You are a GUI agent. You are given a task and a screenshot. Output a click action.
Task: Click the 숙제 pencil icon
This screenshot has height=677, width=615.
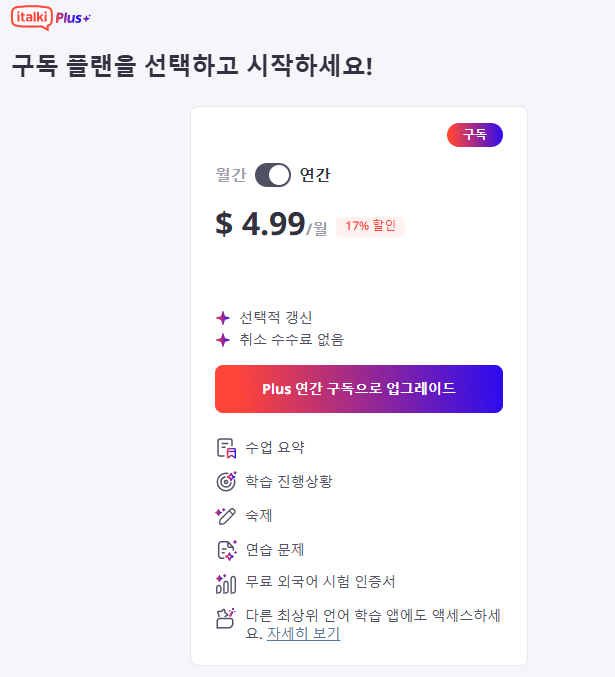click(226, 516)
